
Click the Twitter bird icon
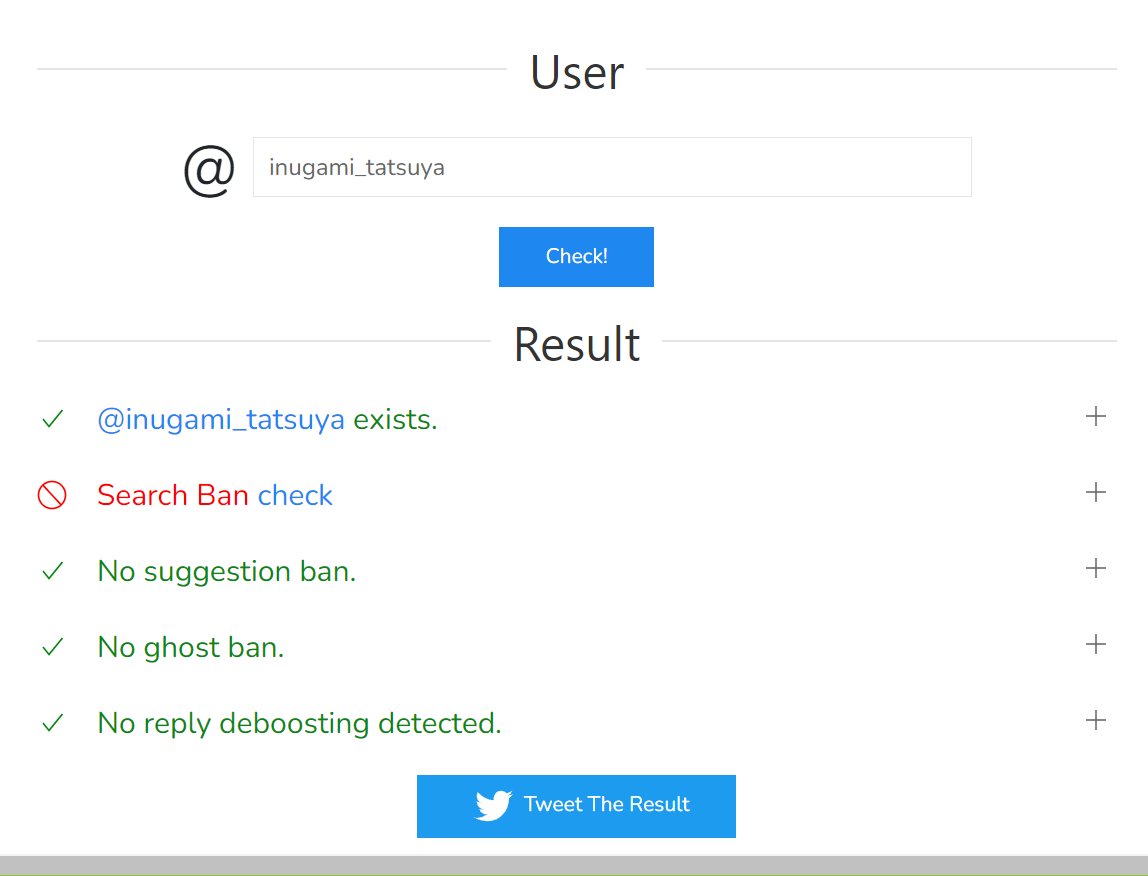click(493, 805)
